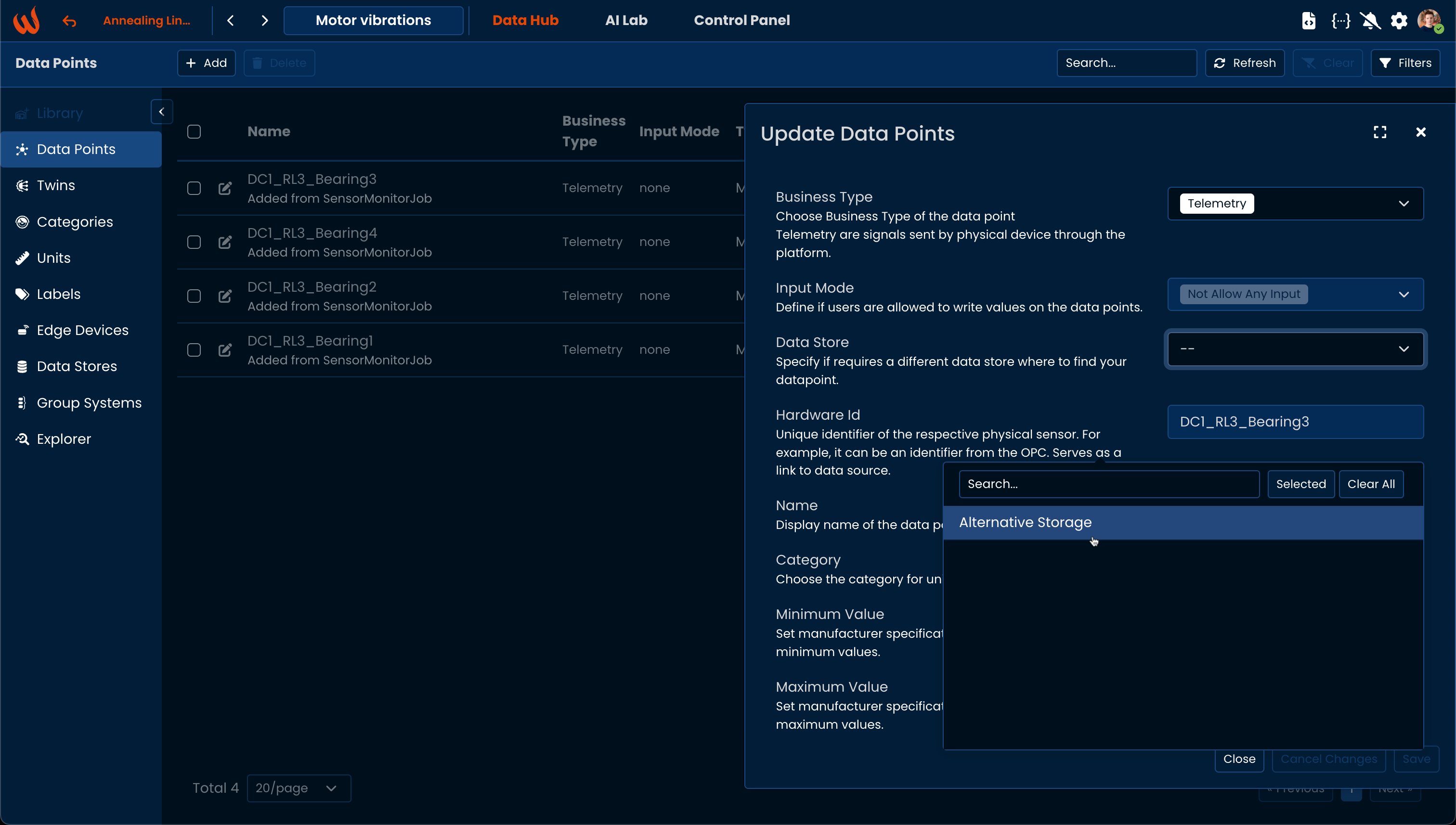
Task: Click the edit icon for DC1_RL3_Bearing4
Action: pyautogui.click(x=225, y=242)
